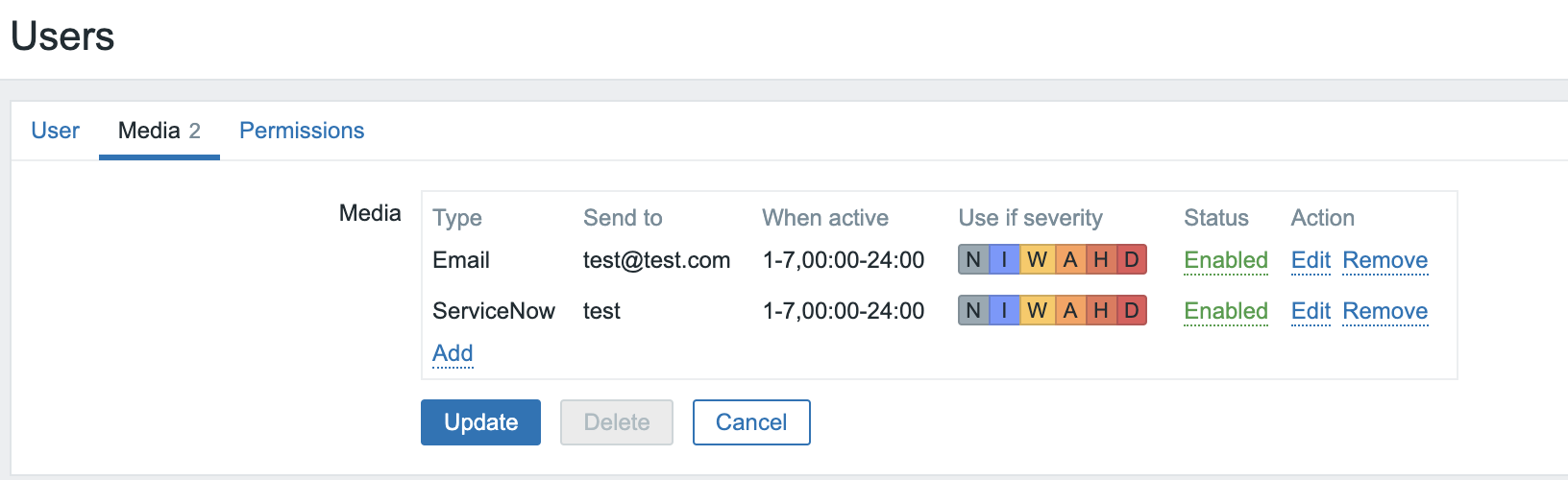Toggle Enabled status for Email media
The image size is (1568, 480).
coord(1226,260)
